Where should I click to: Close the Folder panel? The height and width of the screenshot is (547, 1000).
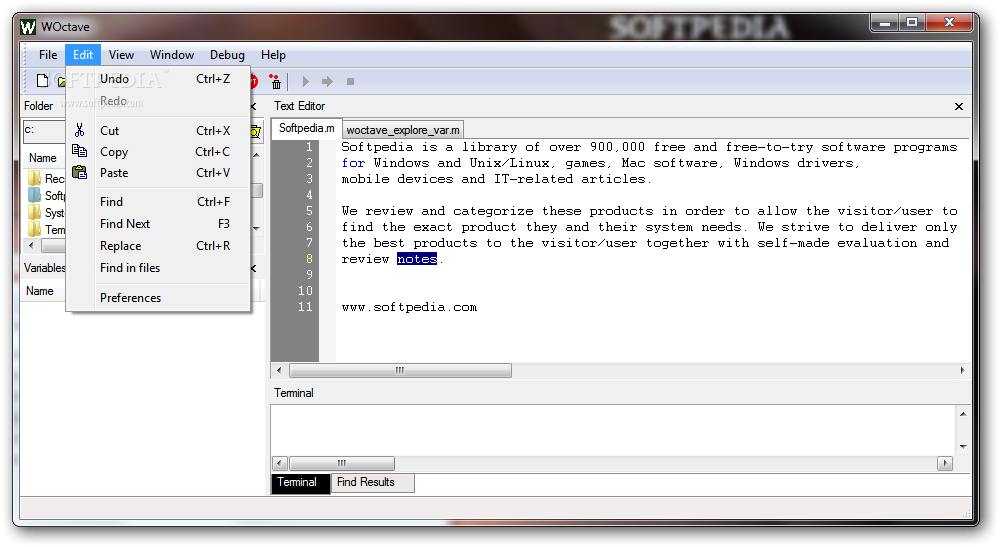254,106
